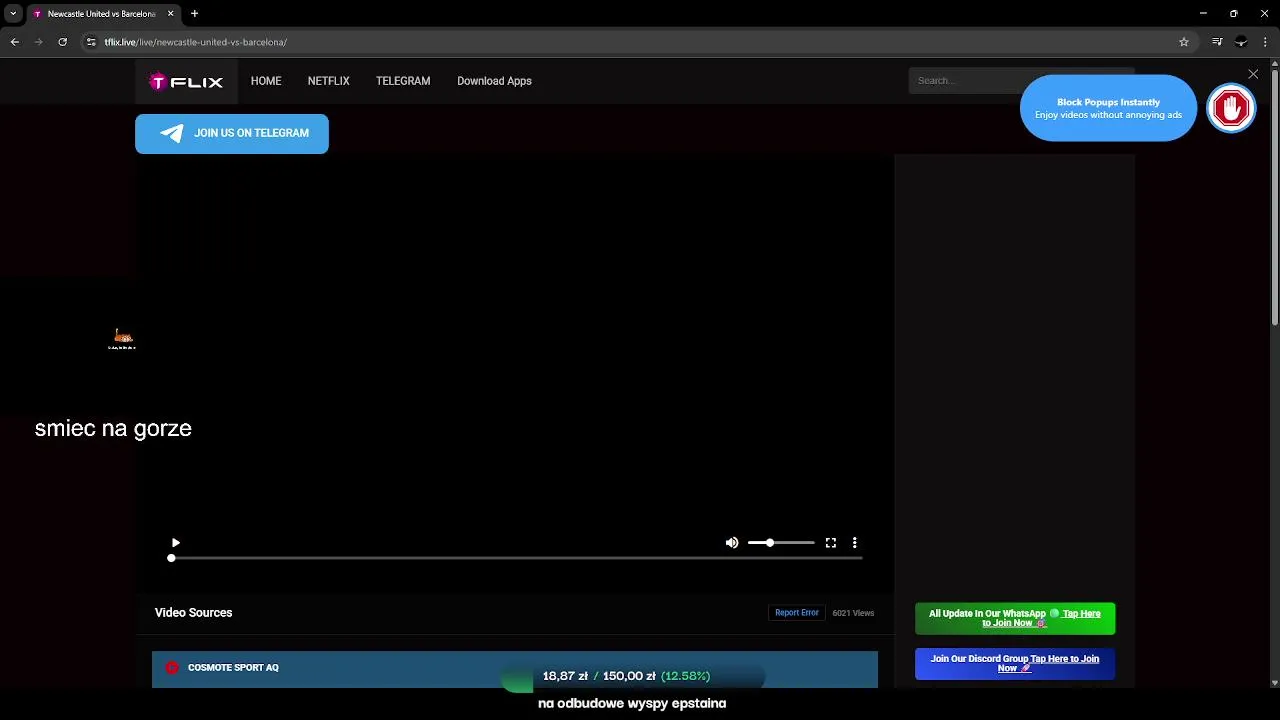Screen dimensions: 1280x720
Task: Click the TFLIX logo
Action: [186, 82]
